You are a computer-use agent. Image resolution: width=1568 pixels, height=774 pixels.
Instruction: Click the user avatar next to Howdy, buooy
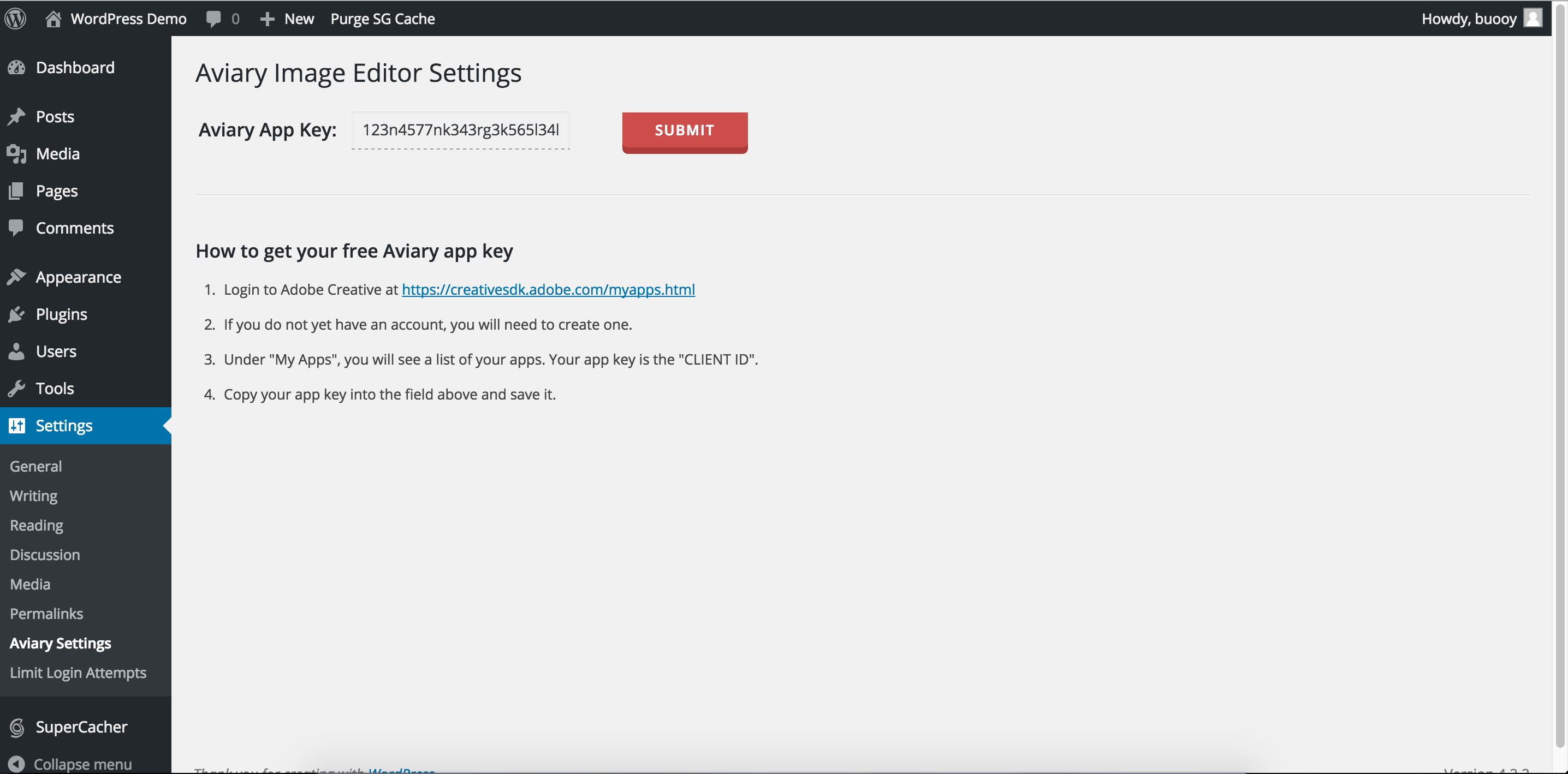point(1533,17)
